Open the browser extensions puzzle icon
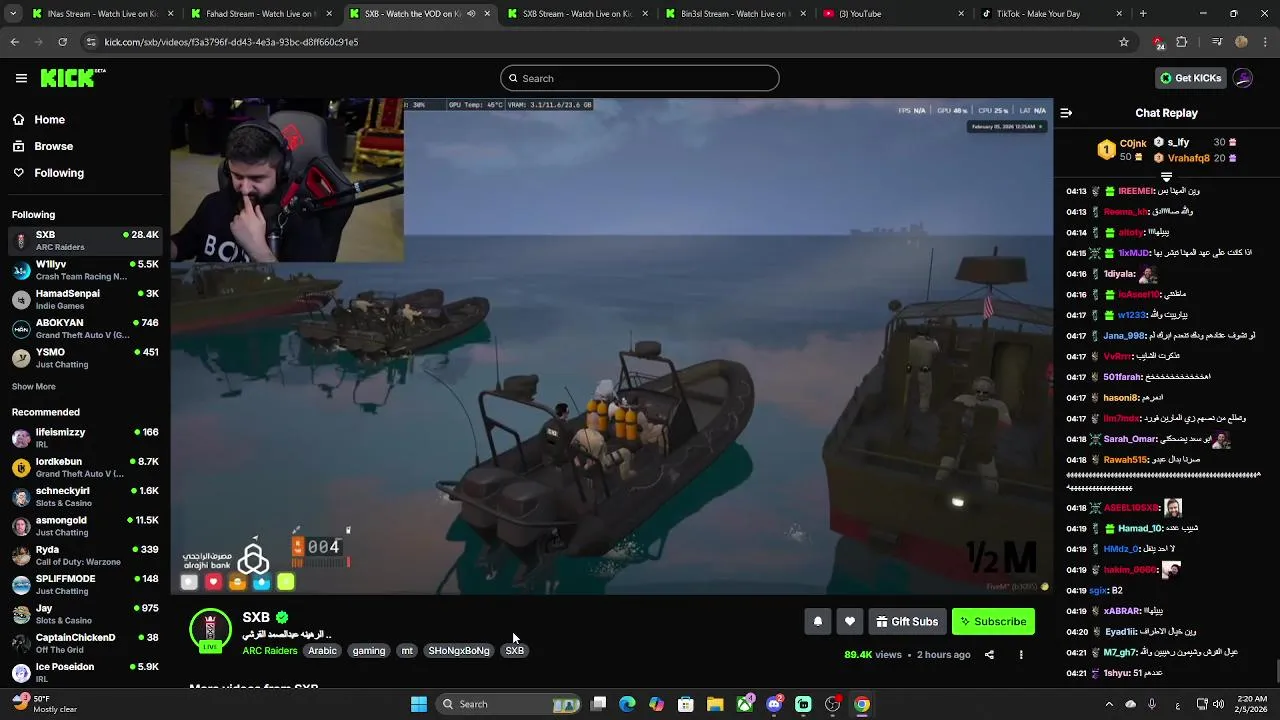The width and height of the screenshot is (1280, 720). (x=1182, y=42)
